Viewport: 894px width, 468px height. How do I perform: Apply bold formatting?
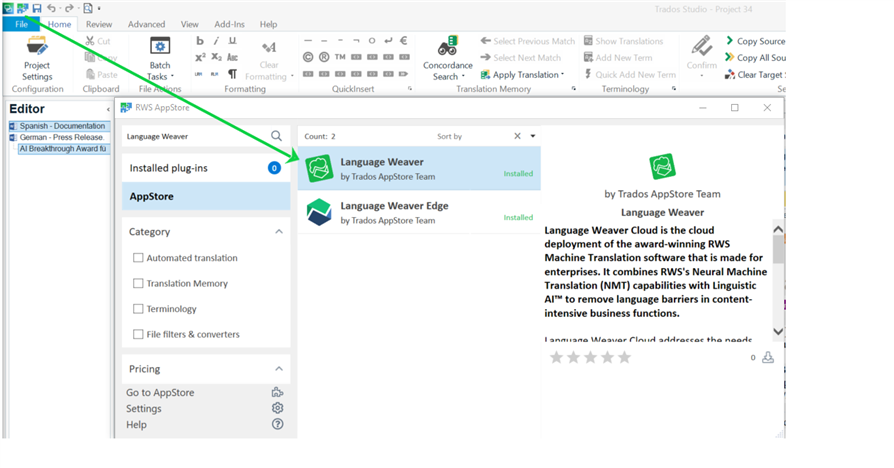[x=200, y=41]
